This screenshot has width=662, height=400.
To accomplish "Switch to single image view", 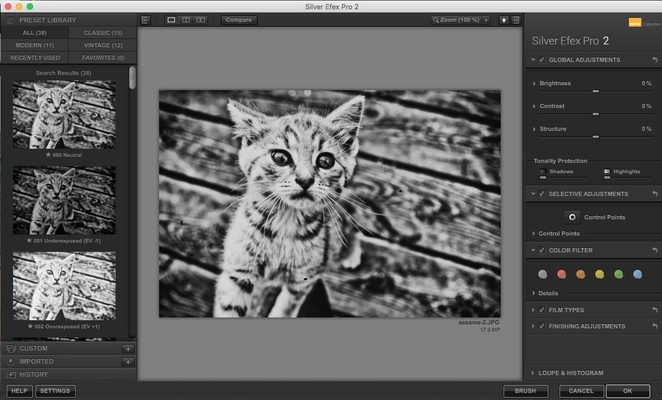I will 171,19.
